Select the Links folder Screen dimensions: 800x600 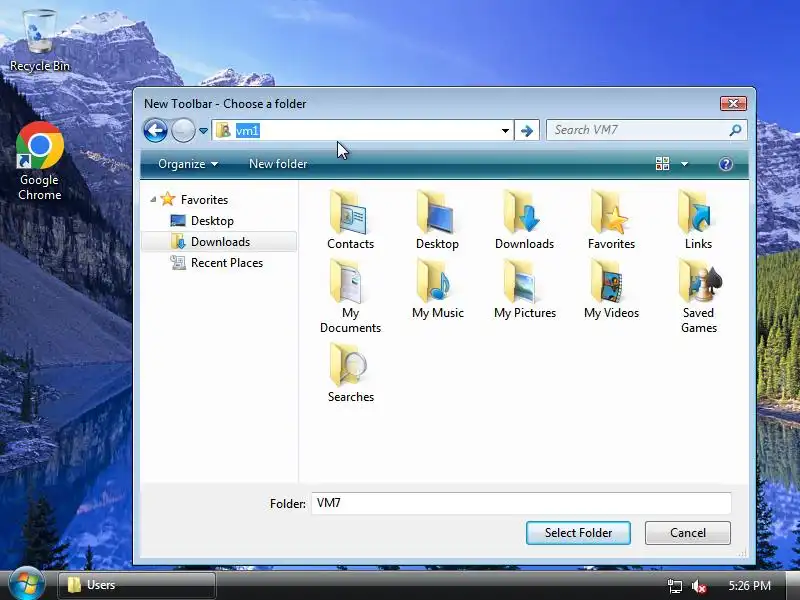point(698,220)
